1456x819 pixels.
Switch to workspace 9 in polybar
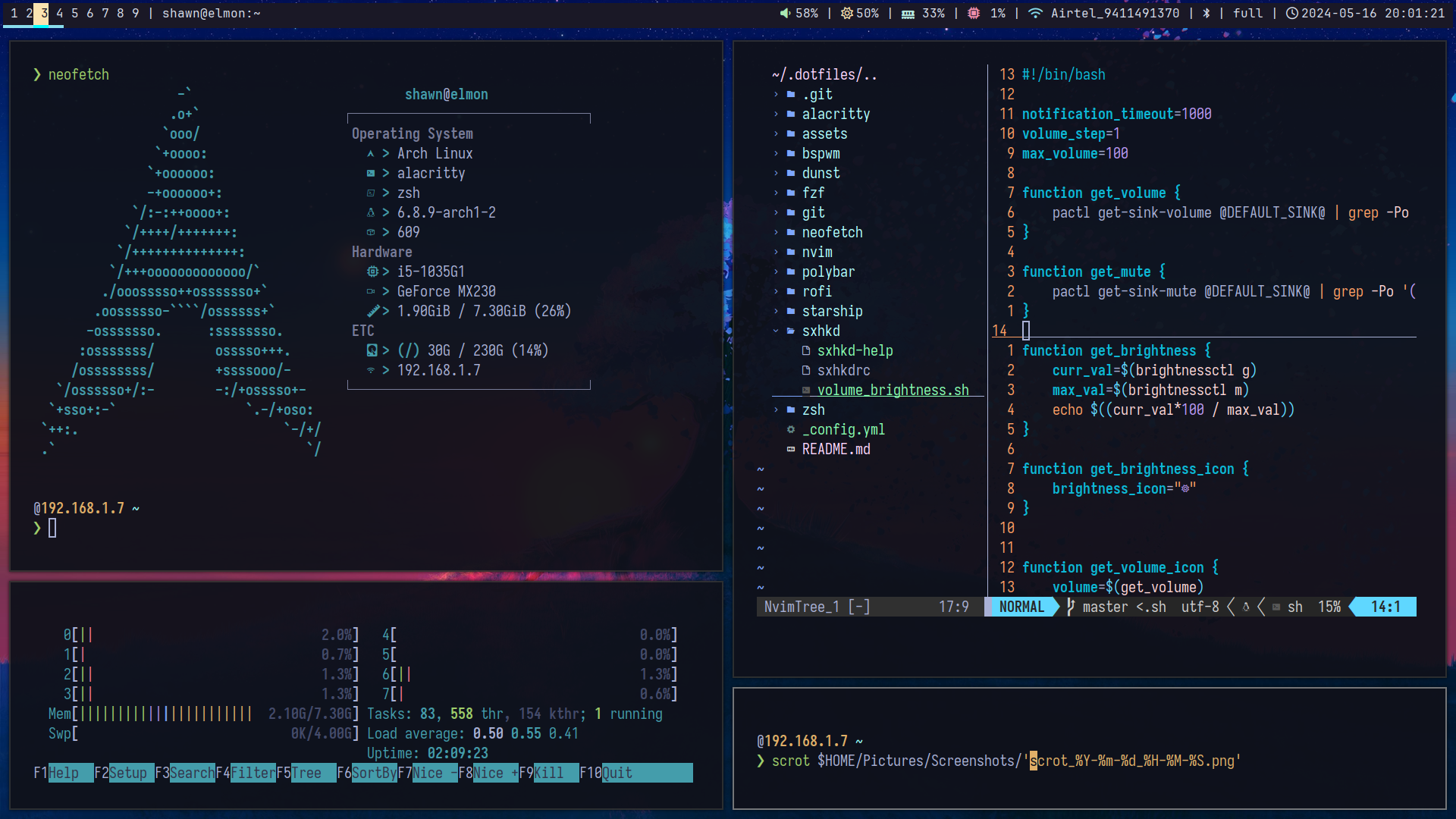136,13
